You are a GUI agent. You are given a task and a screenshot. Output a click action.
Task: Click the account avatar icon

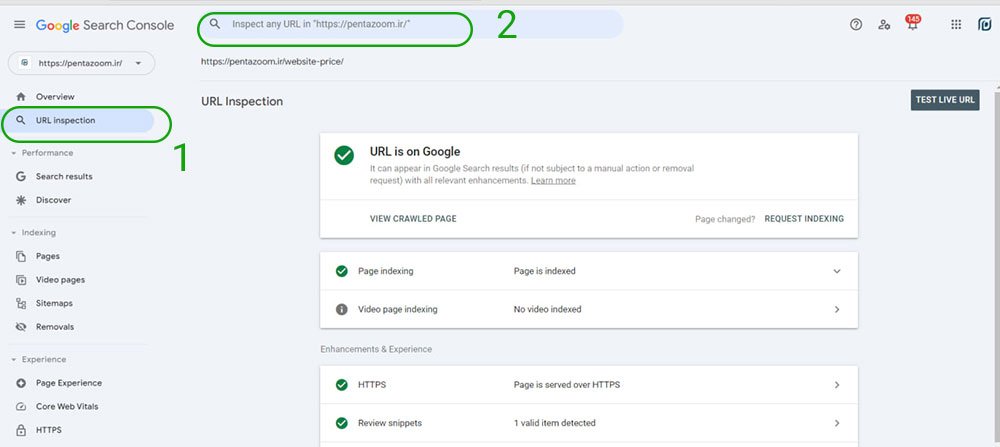(x=984, y=25)
